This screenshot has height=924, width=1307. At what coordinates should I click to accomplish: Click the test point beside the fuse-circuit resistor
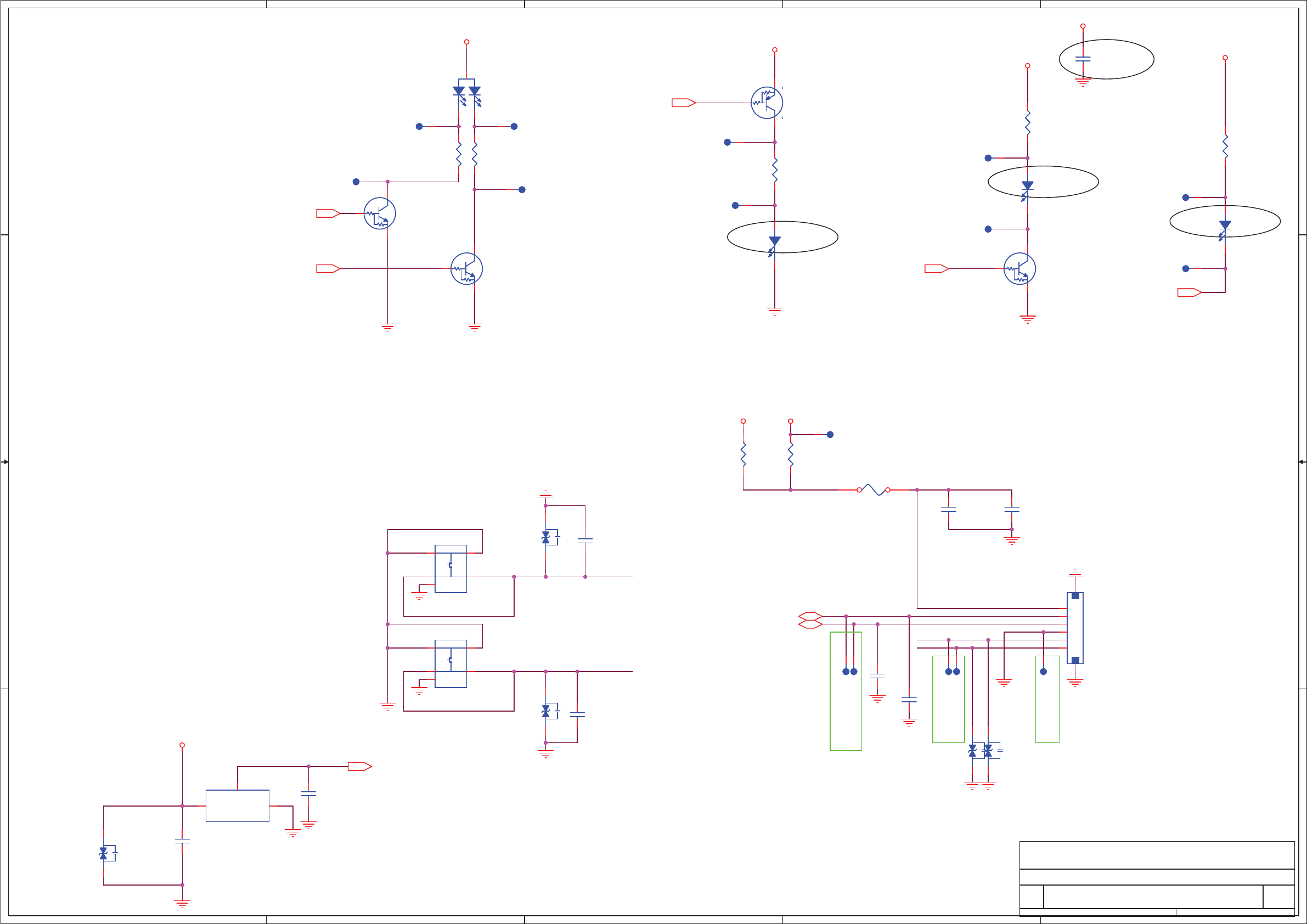830,435
